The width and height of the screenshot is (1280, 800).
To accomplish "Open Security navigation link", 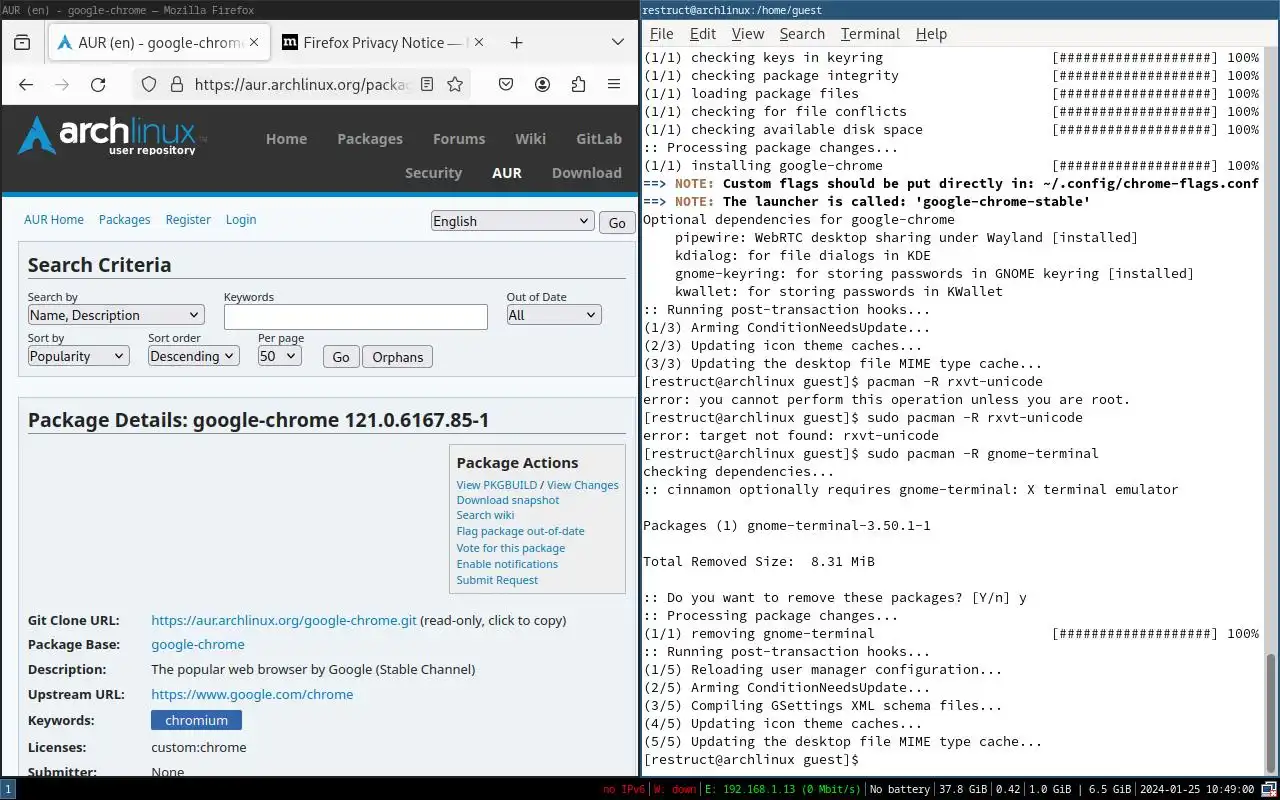I will click(433, 173).
